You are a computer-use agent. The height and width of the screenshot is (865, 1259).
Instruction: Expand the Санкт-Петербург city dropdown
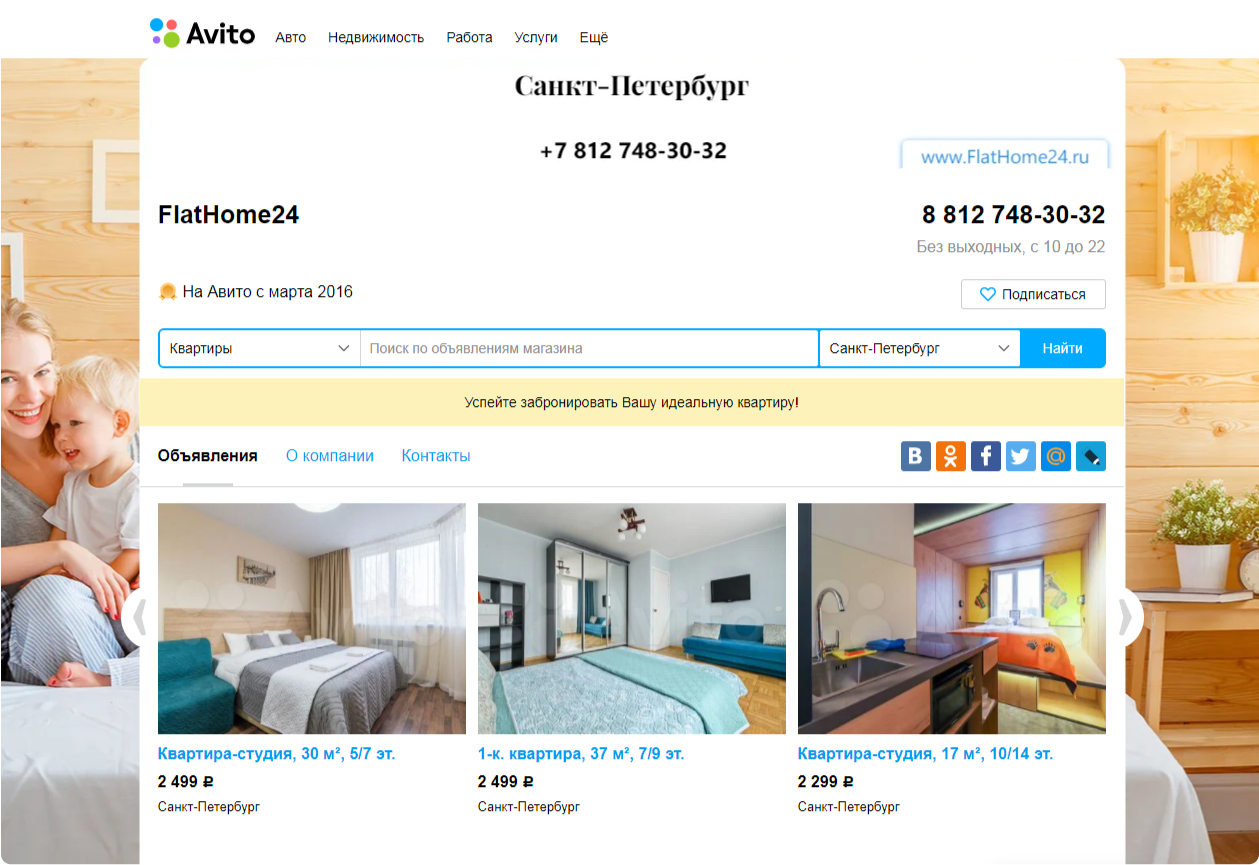(x=920, y=349)
